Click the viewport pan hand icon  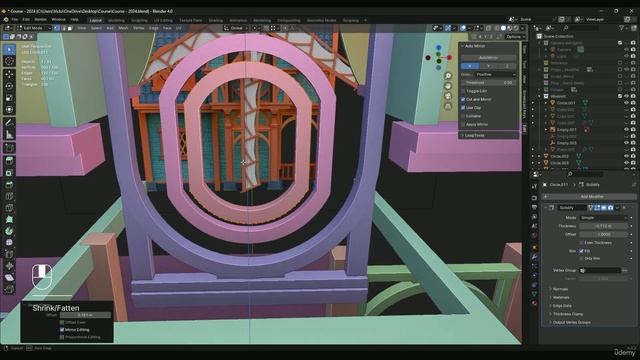coord(448,86)
